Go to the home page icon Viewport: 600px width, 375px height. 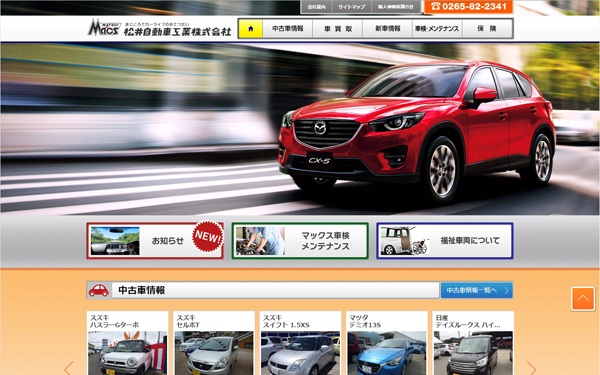(x=251, y=29)
